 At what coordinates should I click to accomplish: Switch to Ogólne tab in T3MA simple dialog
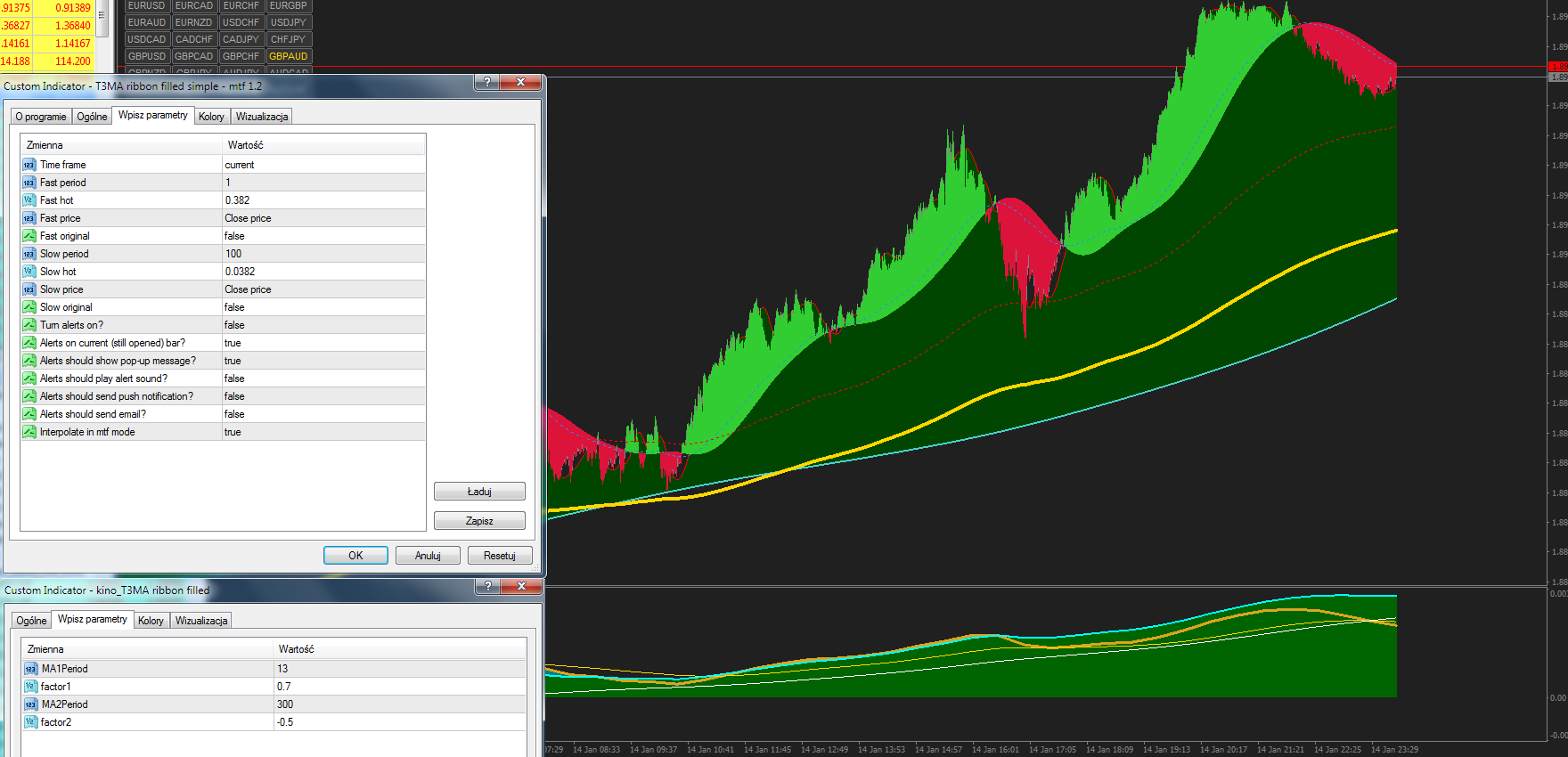pyautogui.click(x=92, y=117)
